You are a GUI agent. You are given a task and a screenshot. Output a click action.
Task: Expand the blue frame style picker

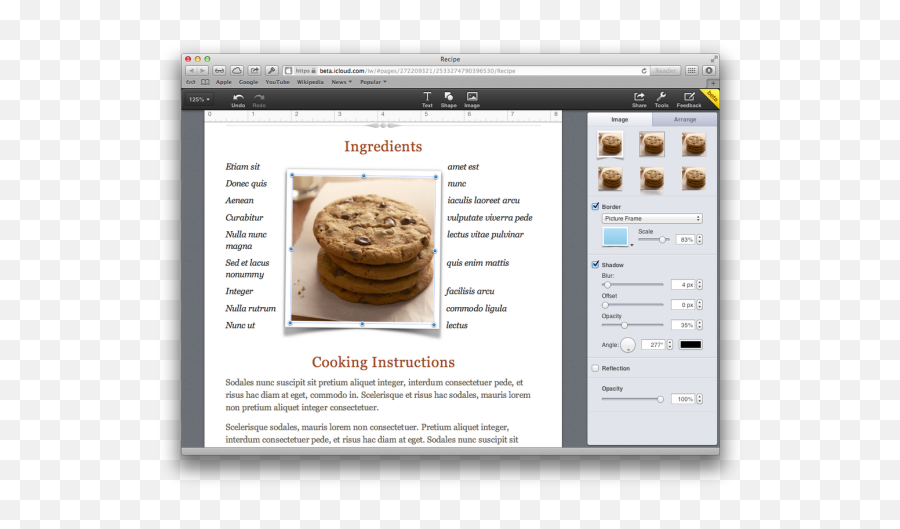pyautogui.click(x=632, y=245)
